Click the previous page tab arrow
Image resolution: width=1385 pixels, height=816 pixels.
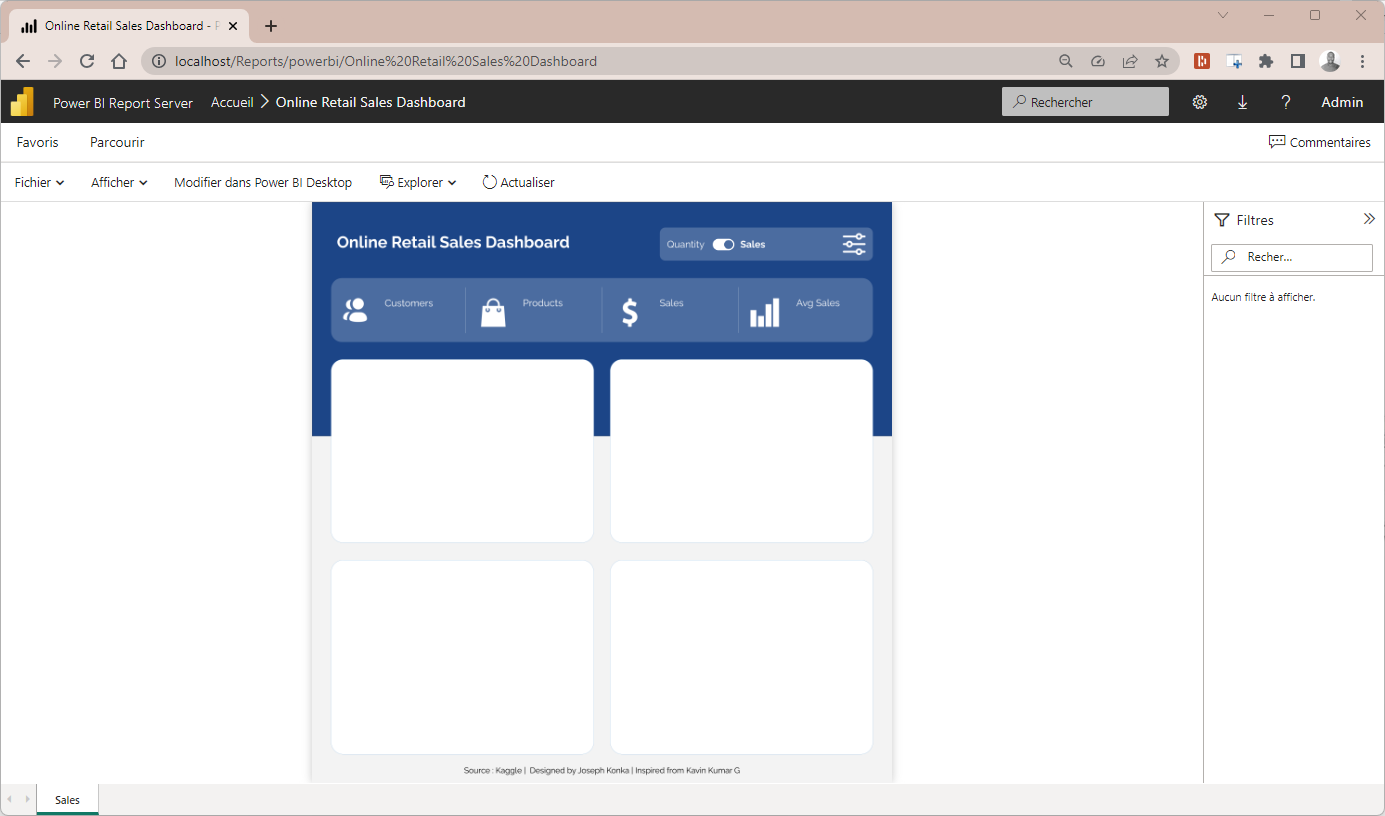click(x=10, y=800)
